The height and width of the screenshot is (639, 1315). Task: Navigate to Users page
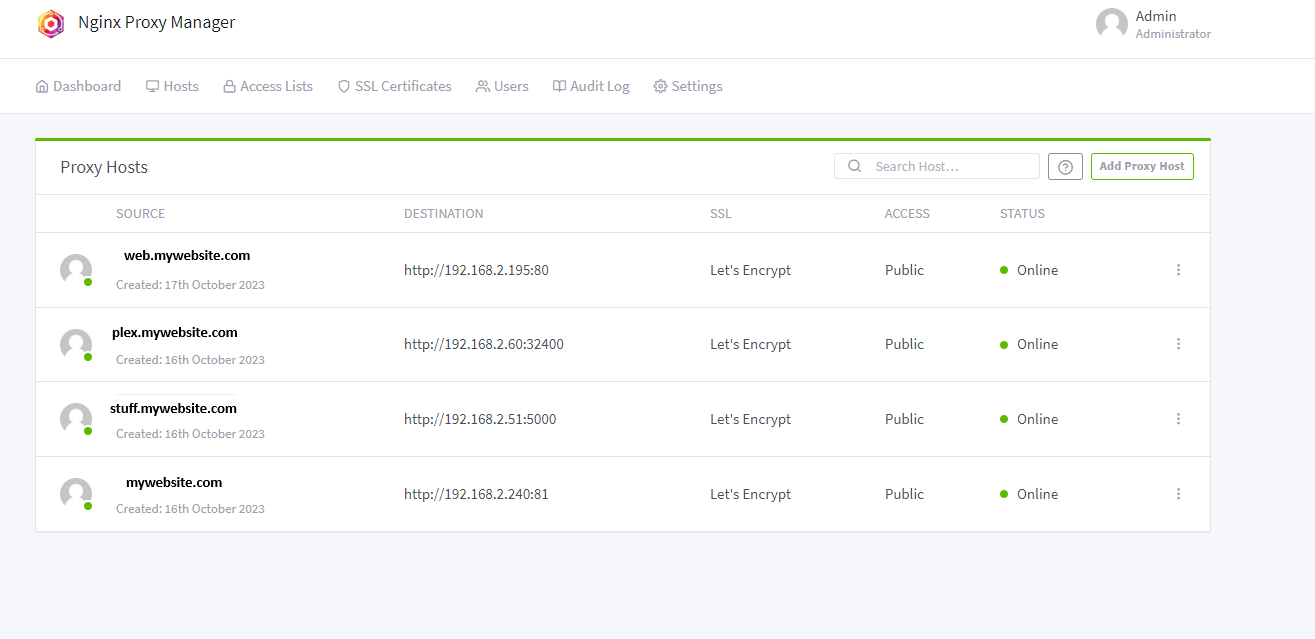(502, 86)
